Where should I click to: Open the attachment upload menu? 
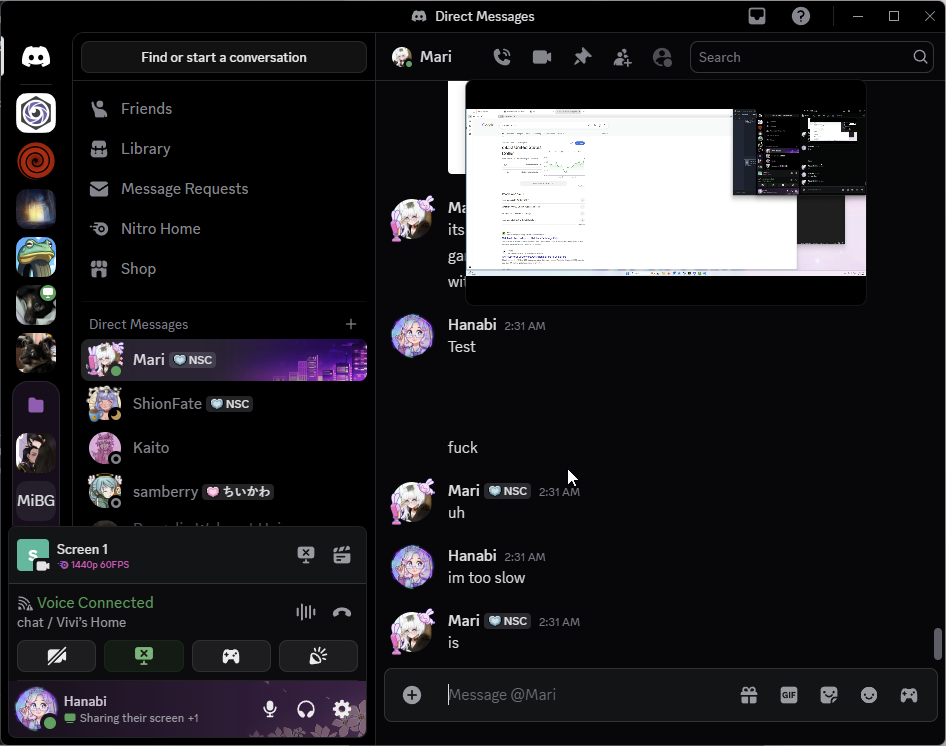[x=412, y=695]
